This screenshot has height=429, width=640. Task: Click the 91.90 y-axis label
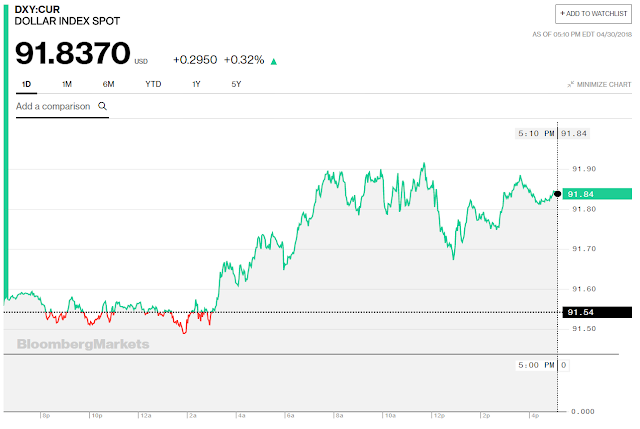click(584, 169)
